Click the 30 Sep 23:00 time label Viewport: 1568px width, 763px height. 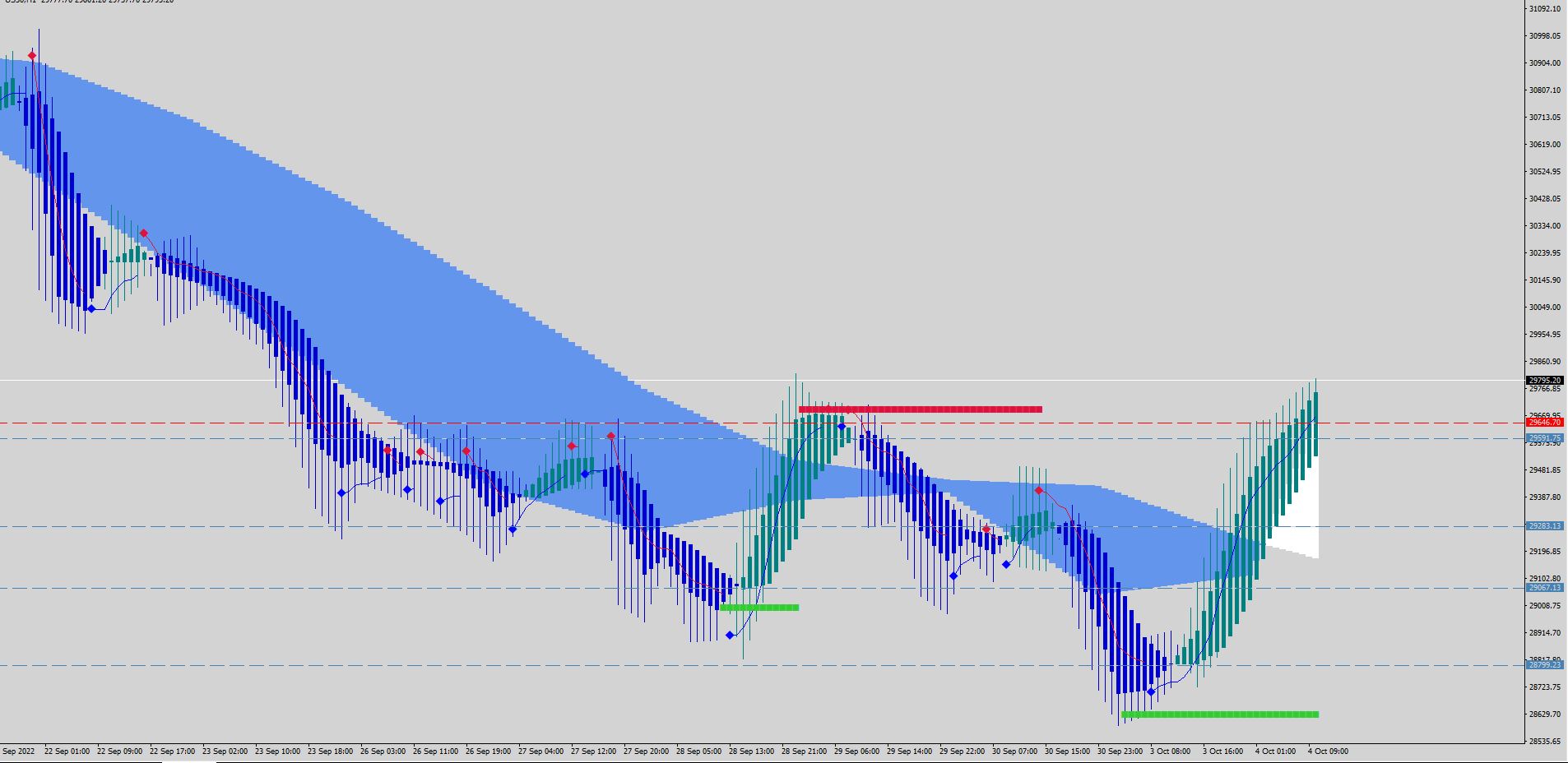coord(1120,751)
